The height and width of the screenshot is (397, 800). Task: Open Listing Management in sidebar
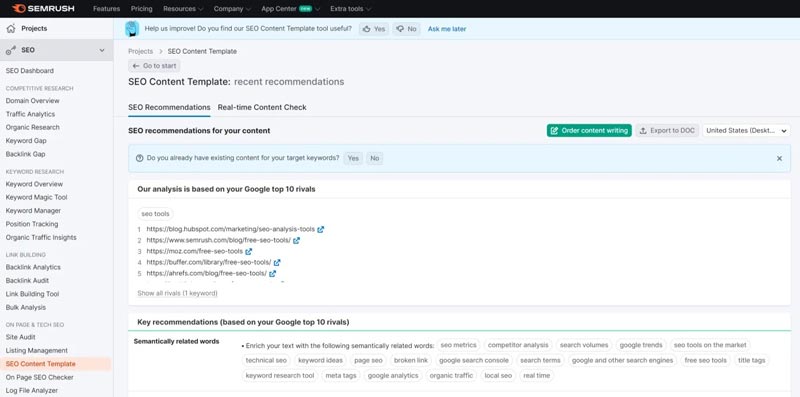(37, 351)
